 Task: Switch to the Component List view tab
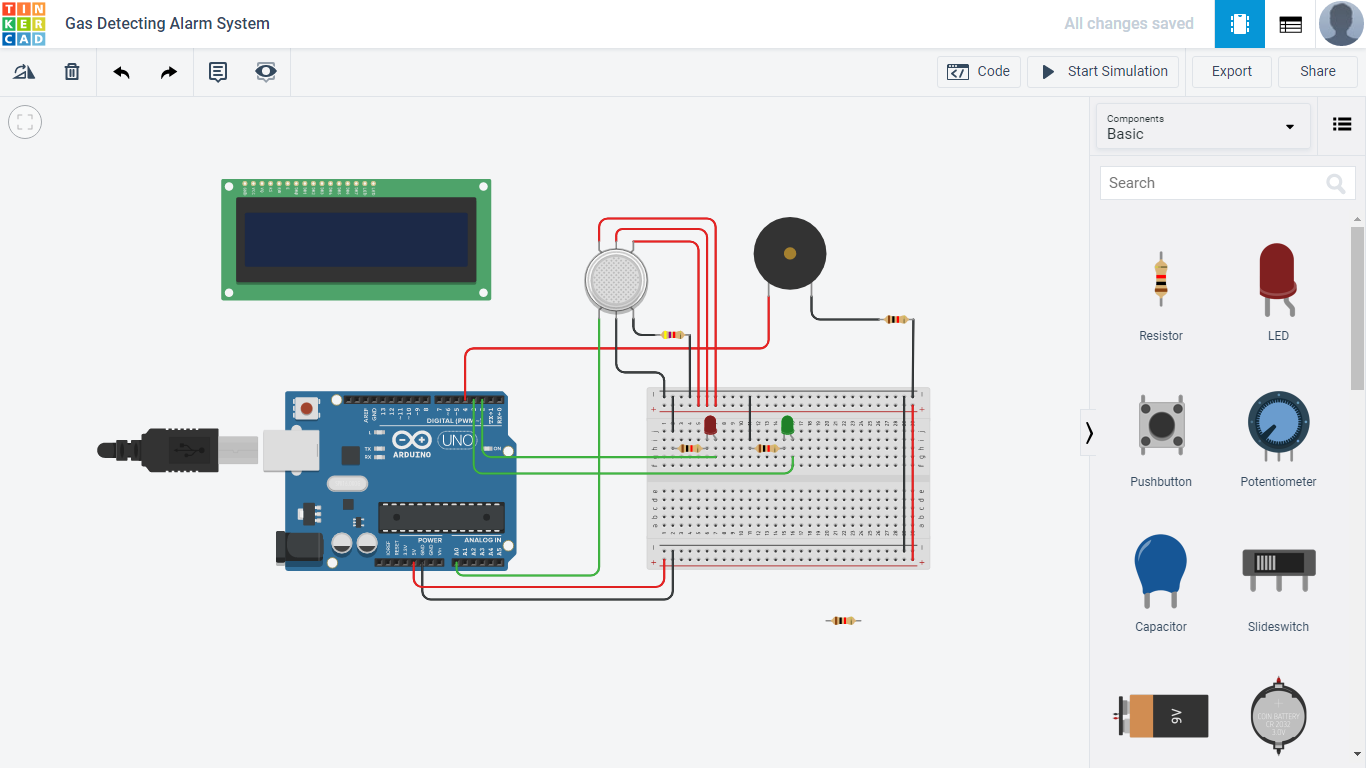pyautogui.click(x=1289, y=23)
